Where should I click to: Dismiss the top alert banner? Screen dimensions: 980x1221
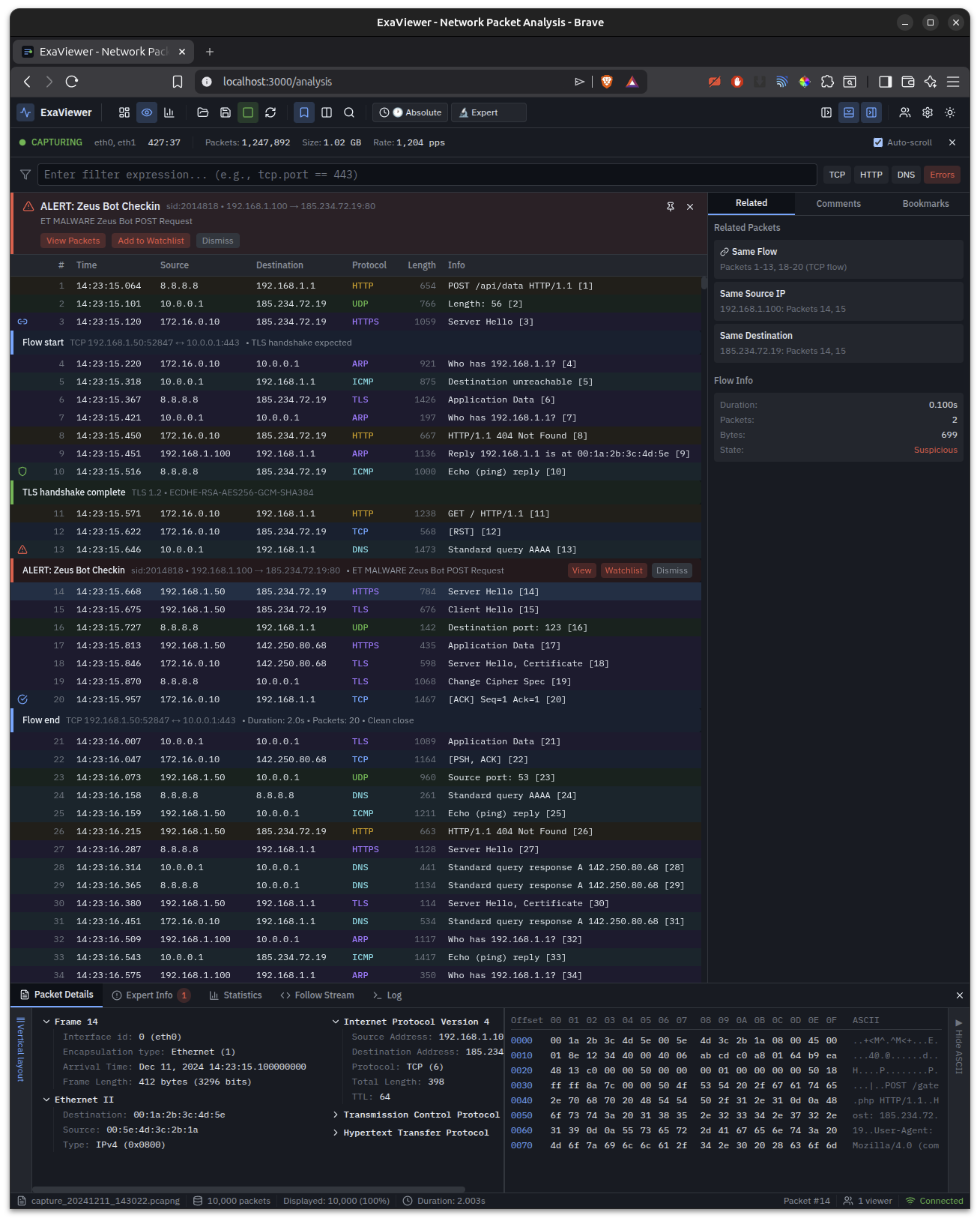pyautogui.click(x=217, y=241)
